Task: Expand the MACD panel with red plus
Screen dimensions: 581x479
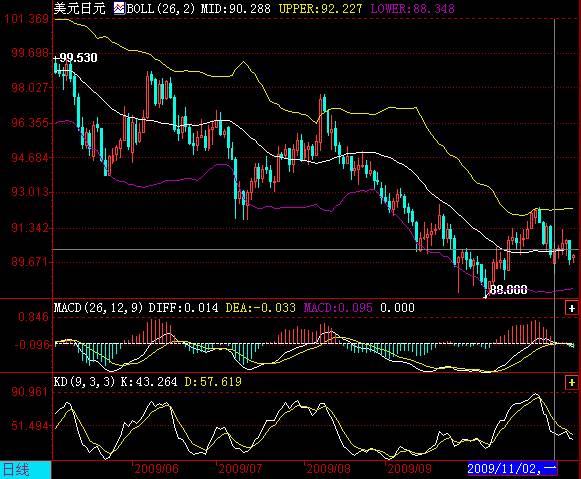Action: (571, 308)
